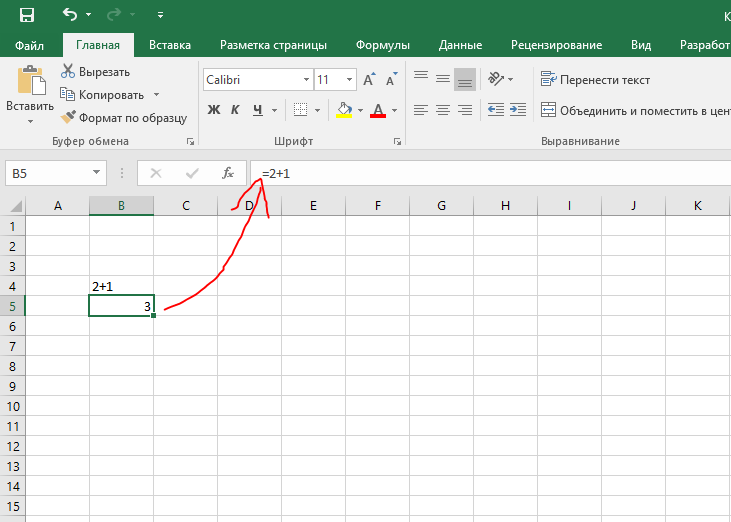Open the Шрифт group dialog launcher
Screen dimensions: 731x522
(397, 141)
